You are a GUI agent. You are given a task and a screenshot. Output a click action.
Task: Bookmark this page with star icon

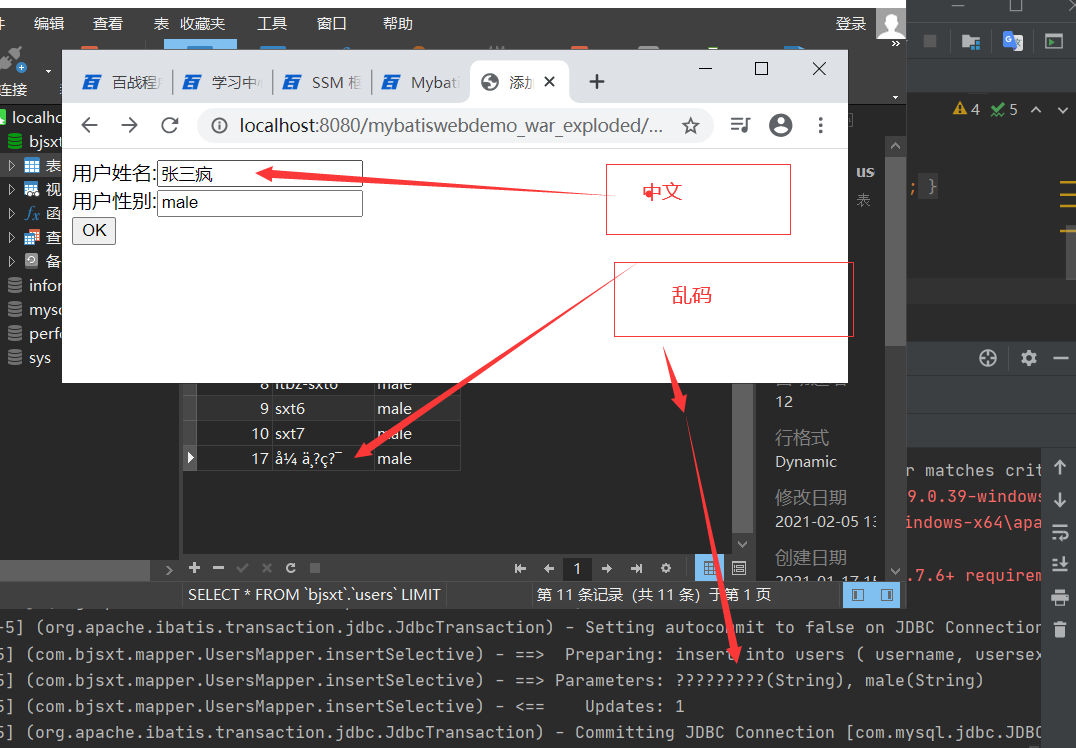point(690,126)
